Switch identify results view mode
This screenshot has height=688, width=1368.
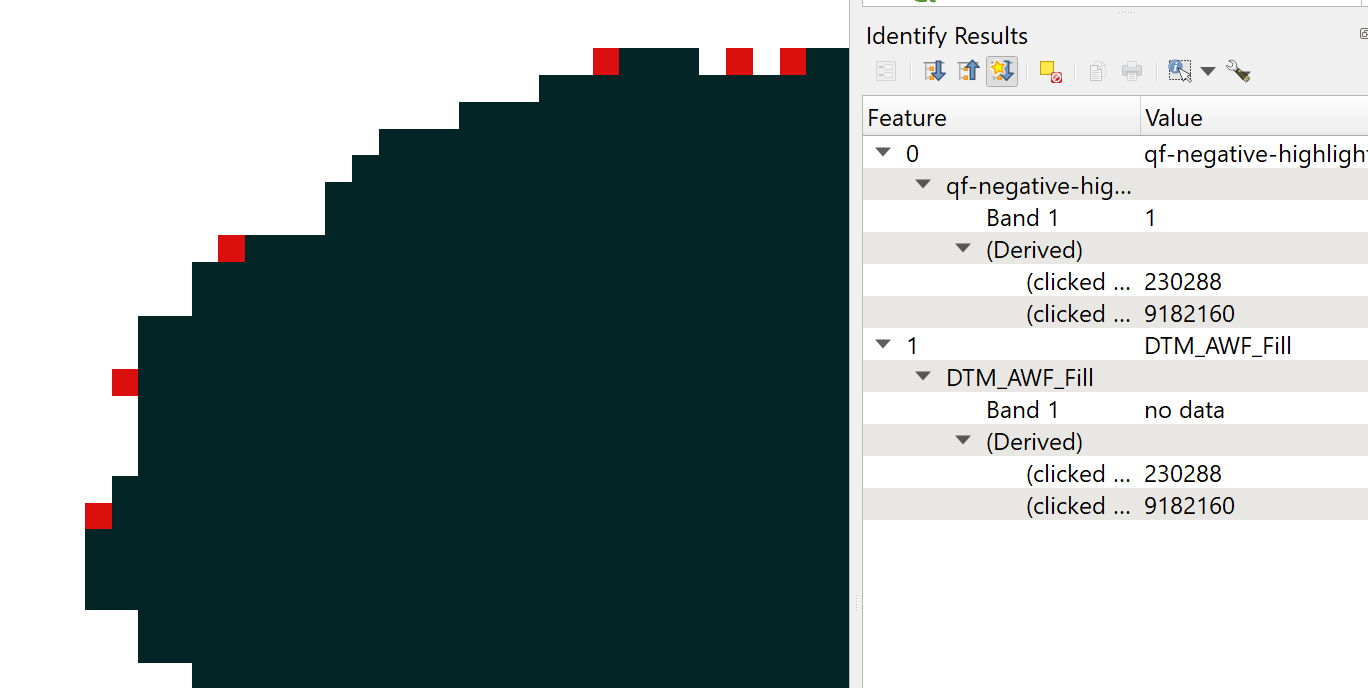[886, 70]
